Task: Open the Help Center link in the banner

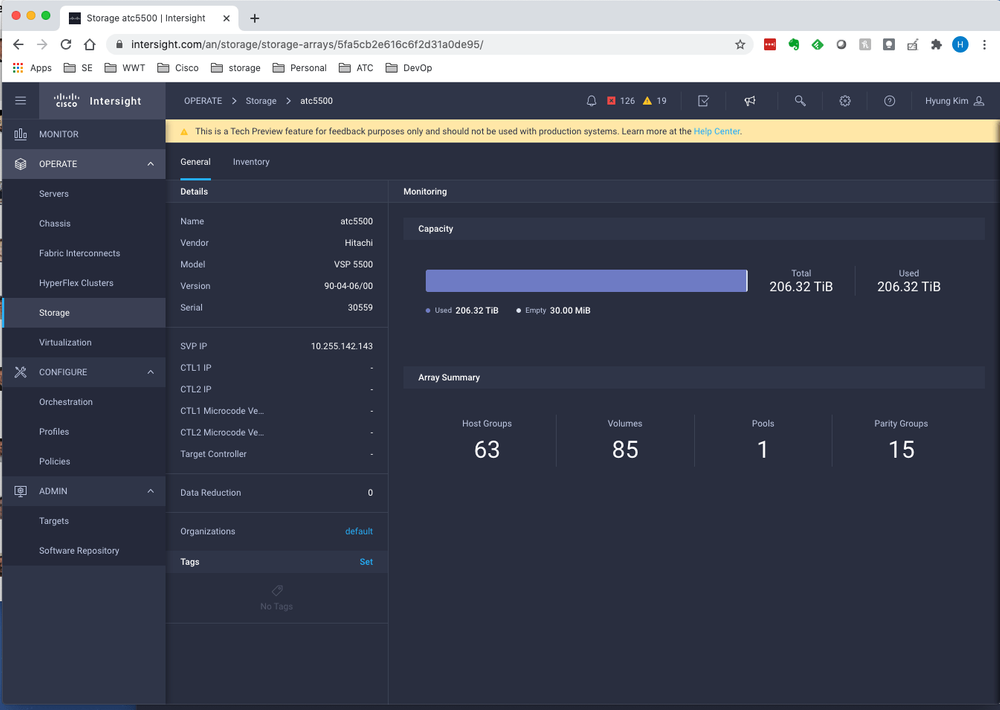Action: point(716,130)
